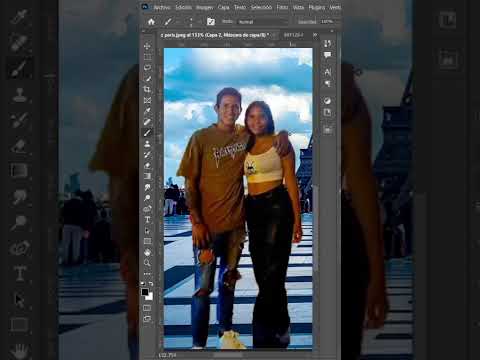Open the blending Mode dropdown set to Normal

click(262, 22)
